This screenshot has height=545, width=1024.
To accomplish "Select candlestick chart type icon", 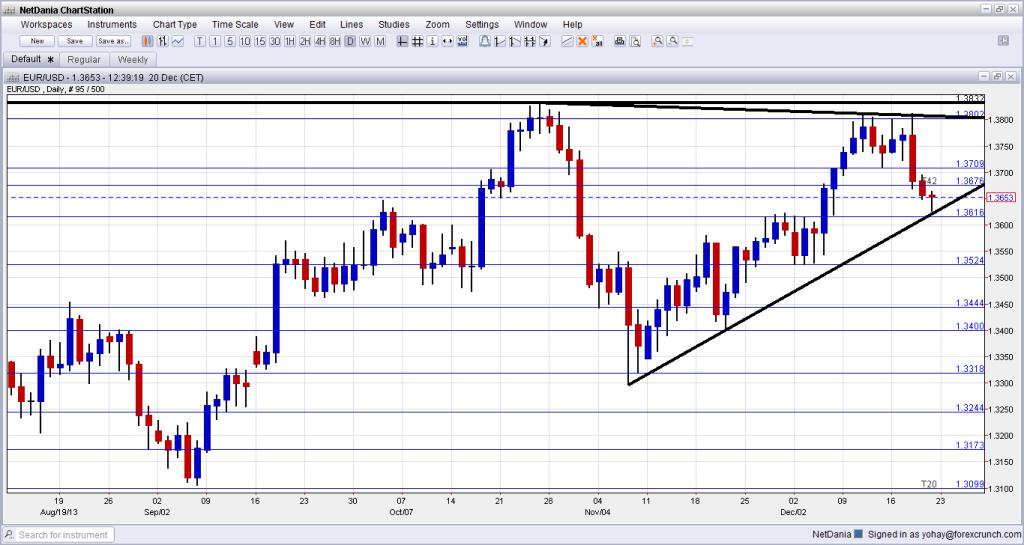I will click(148, 41).
